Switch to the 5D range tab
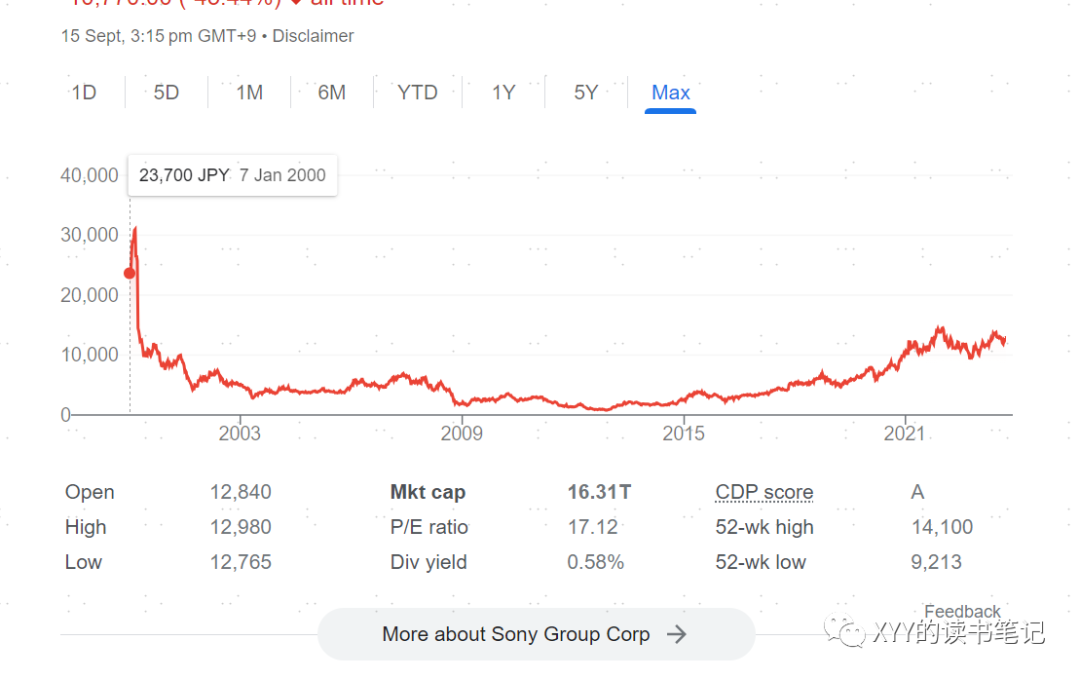The width and height of the screenshot is (1080, 679). (166, 93)
